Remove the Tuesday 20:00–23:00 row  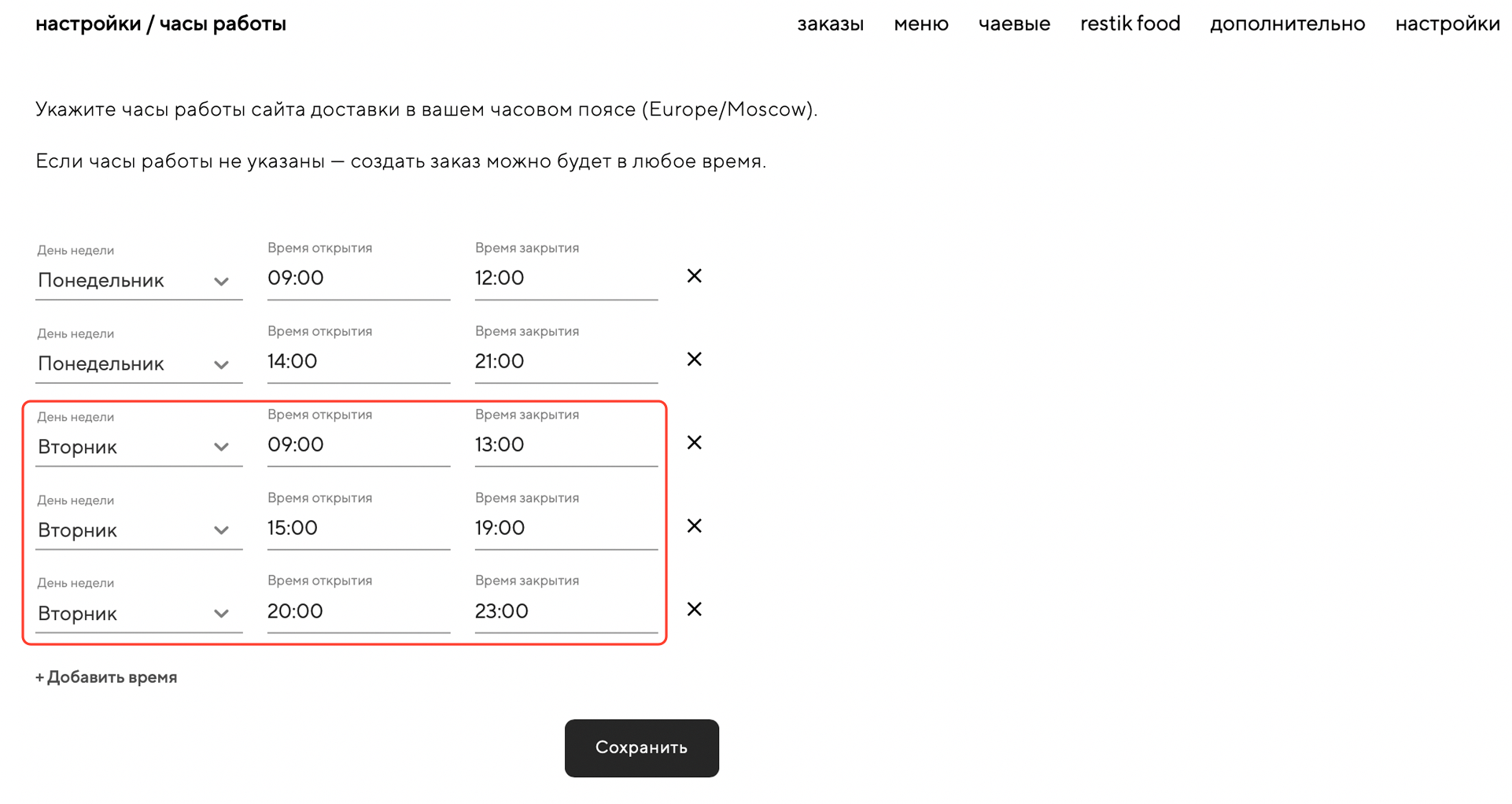694,610
